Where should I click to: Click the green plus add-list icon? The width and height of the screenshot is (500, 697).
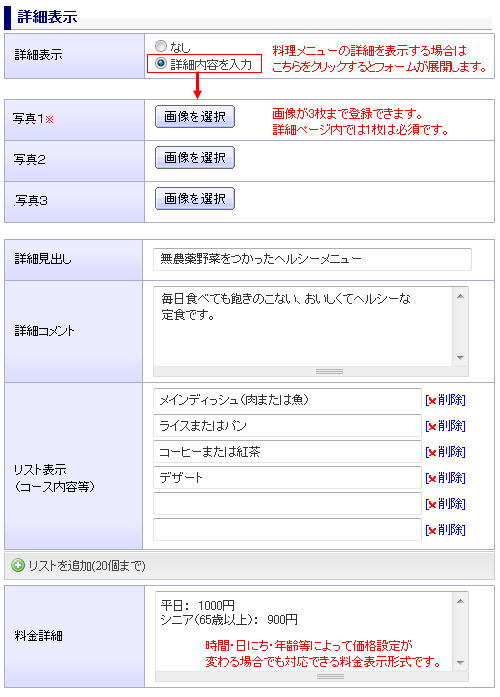(18, 565)
